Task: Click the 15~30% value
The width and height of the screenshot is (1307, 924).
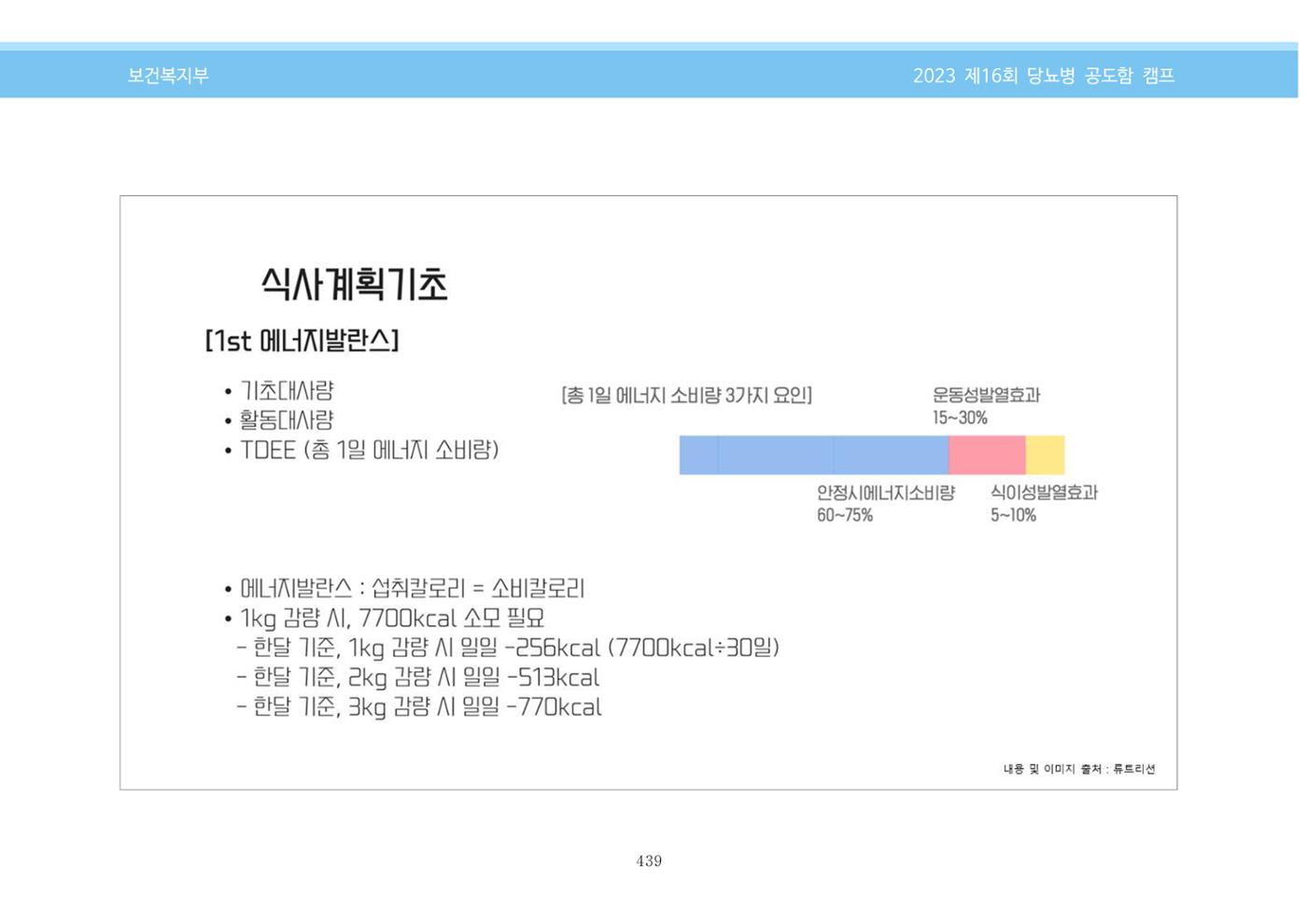Action: (x=960, y=418)
